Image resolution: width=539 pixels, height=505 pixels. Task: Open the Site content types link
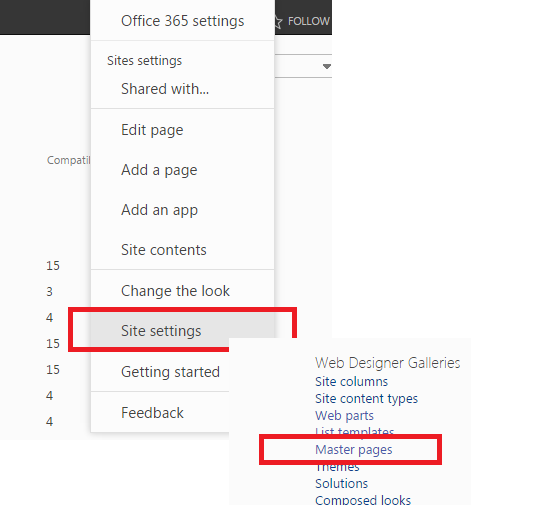pos(366,398)
